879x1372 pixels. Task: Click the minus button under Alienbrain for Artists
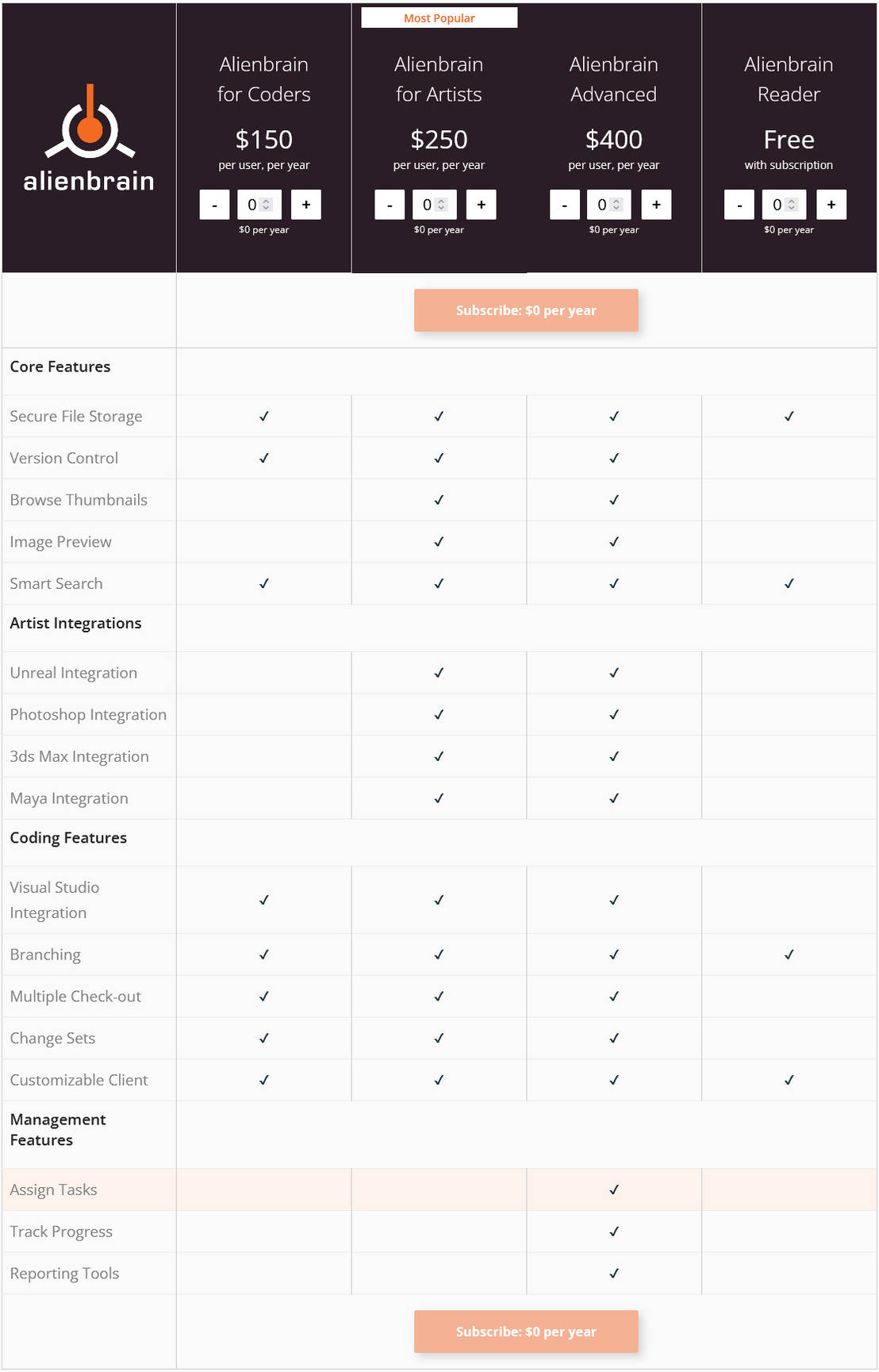point(389,204)
